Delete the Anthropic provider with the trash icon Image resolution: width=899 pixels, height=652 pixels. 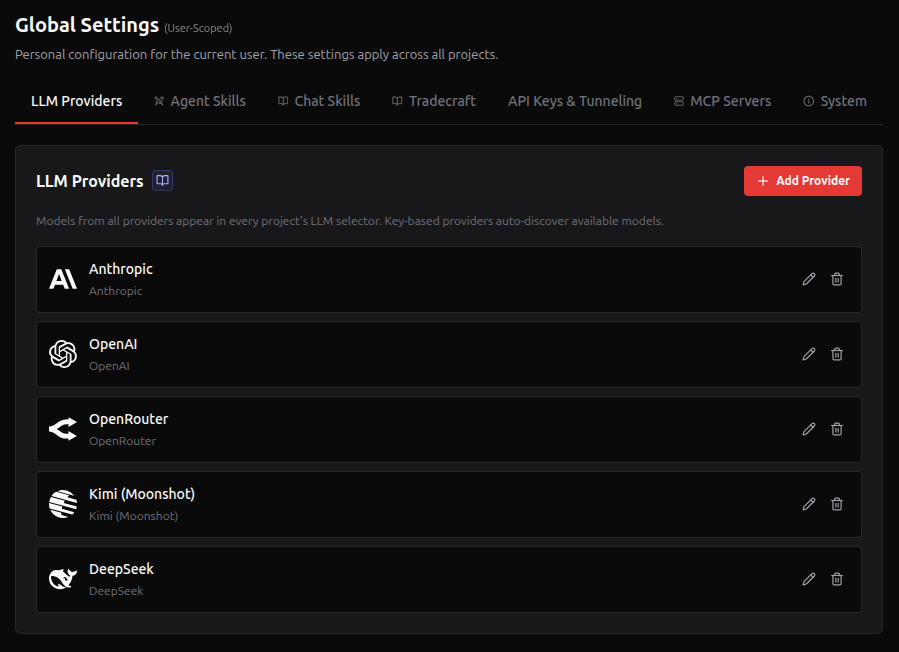tap(837, 279)
